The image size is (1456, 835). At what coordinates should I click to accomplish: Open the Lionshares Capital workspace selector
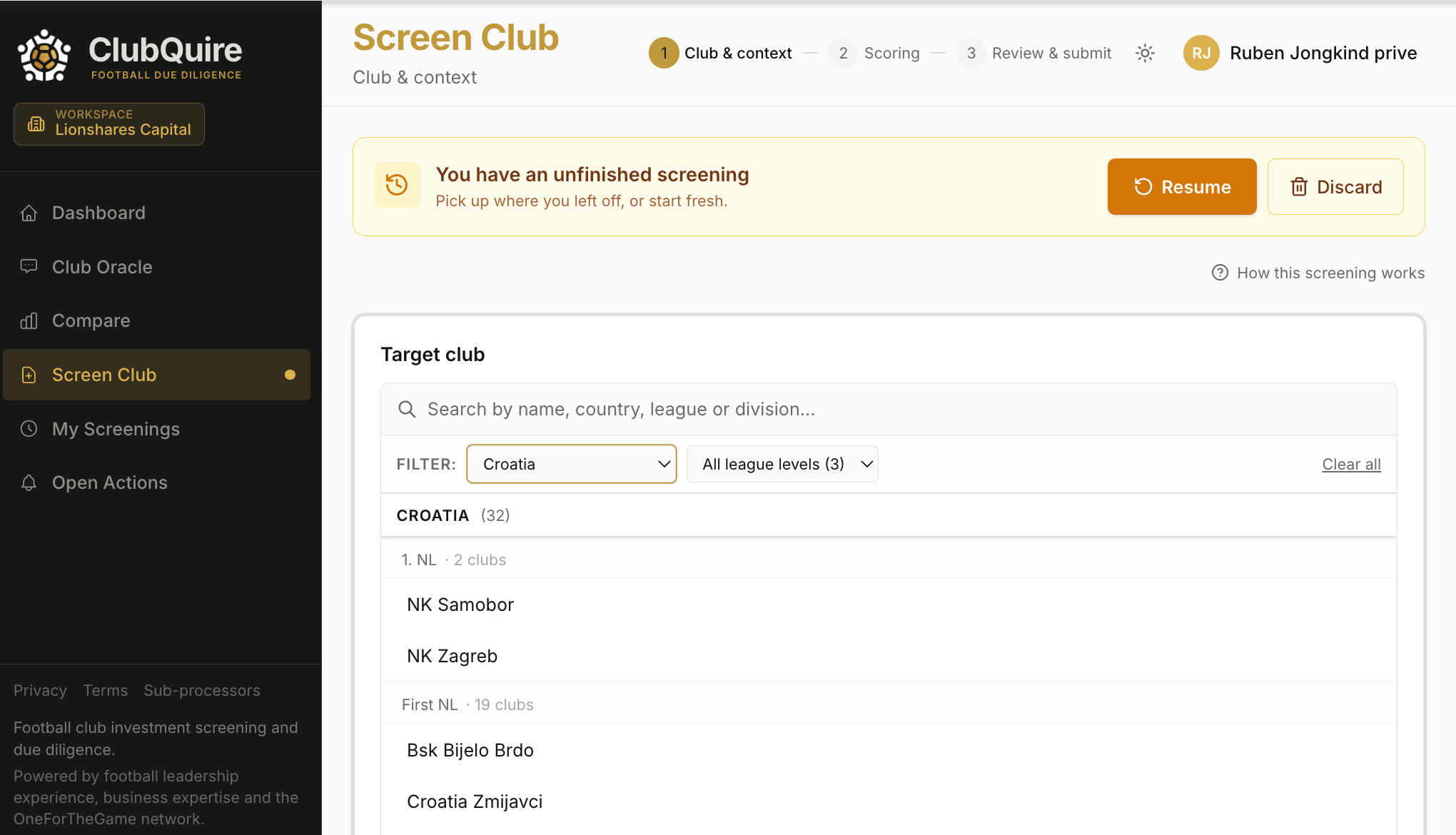coord(109,124)
